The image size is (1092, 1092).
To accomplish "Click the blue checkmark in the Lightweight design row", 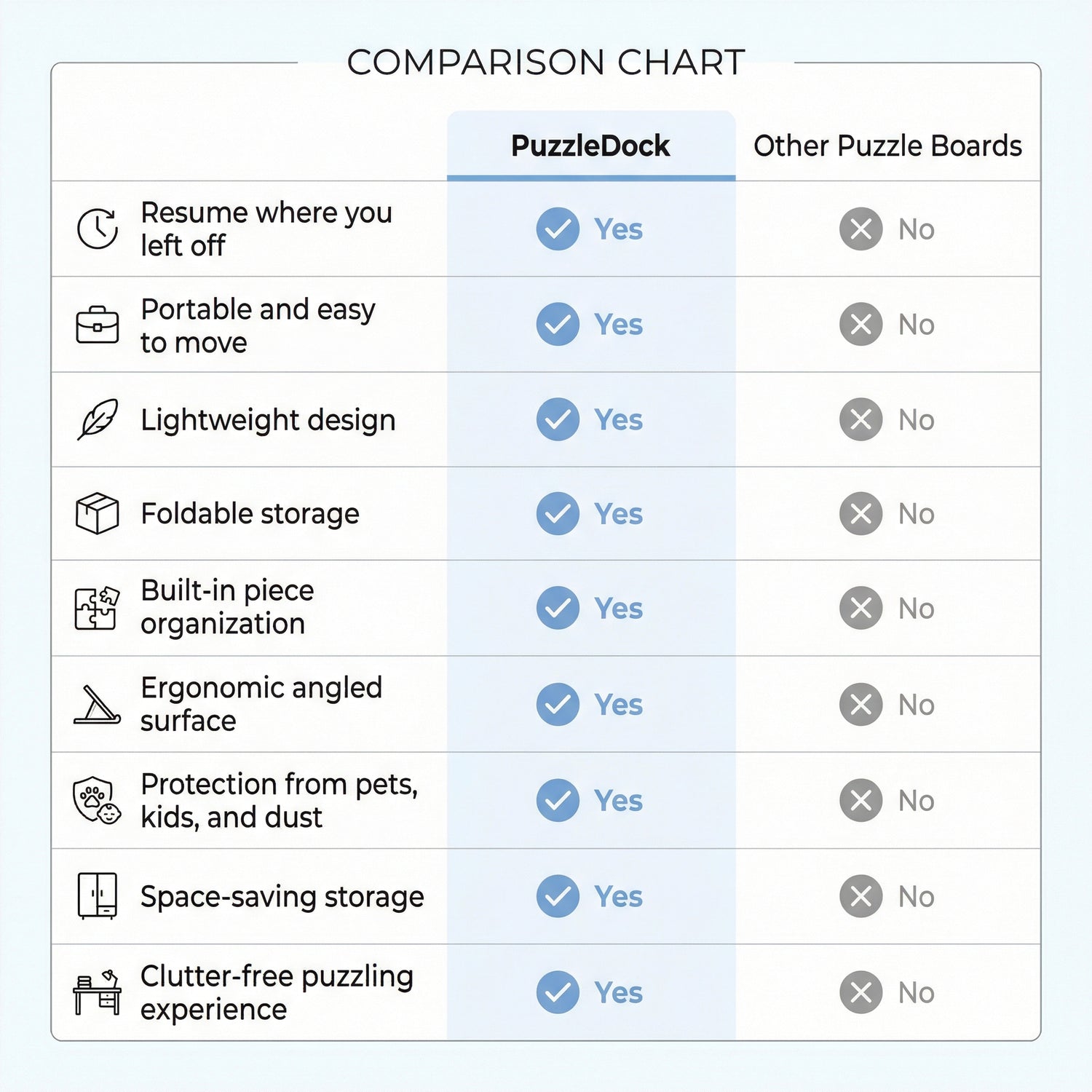I will coord(558,419).
